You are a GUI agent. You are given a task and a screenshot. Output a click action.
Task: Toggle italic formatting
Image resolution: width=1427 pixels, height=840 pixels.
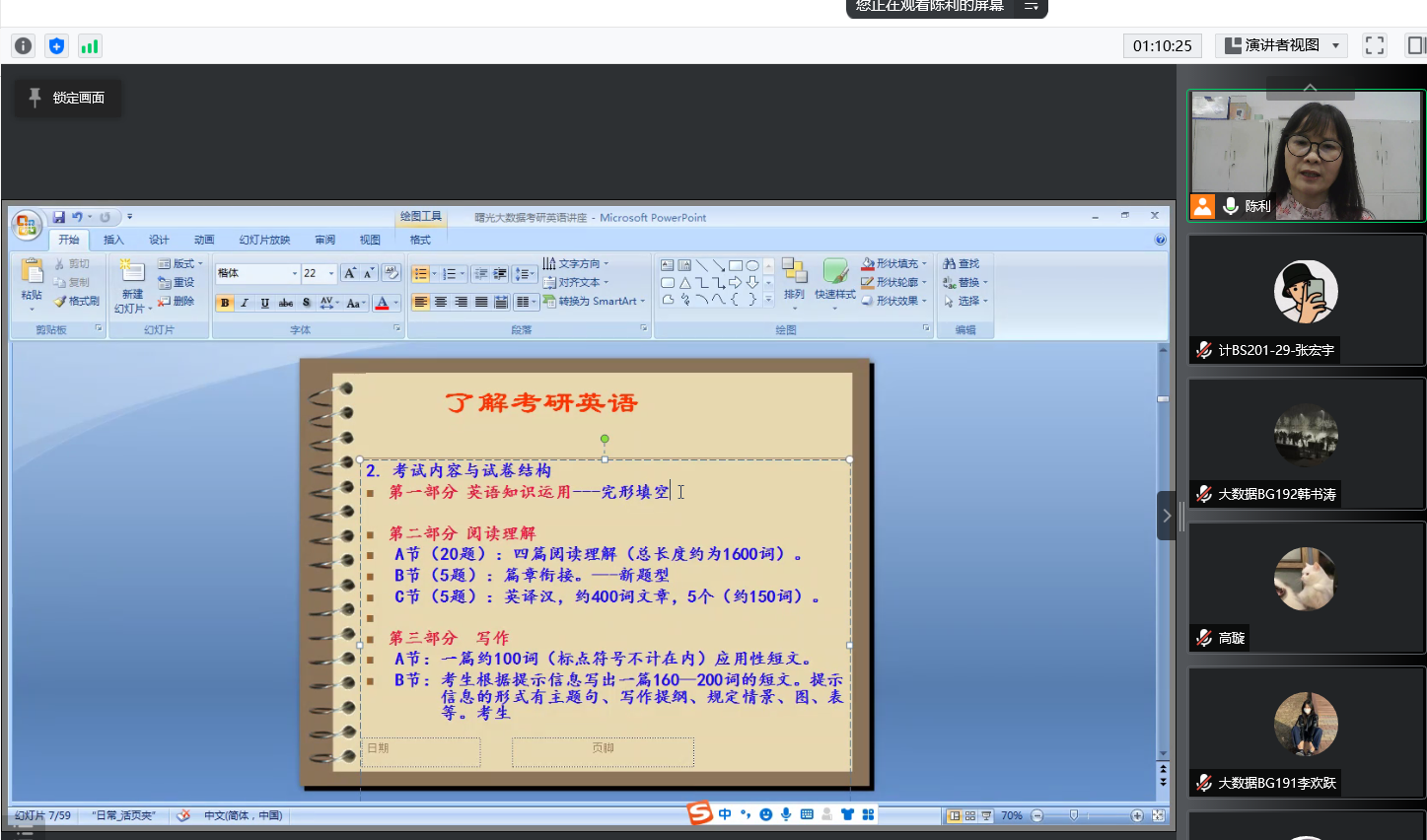245,303
